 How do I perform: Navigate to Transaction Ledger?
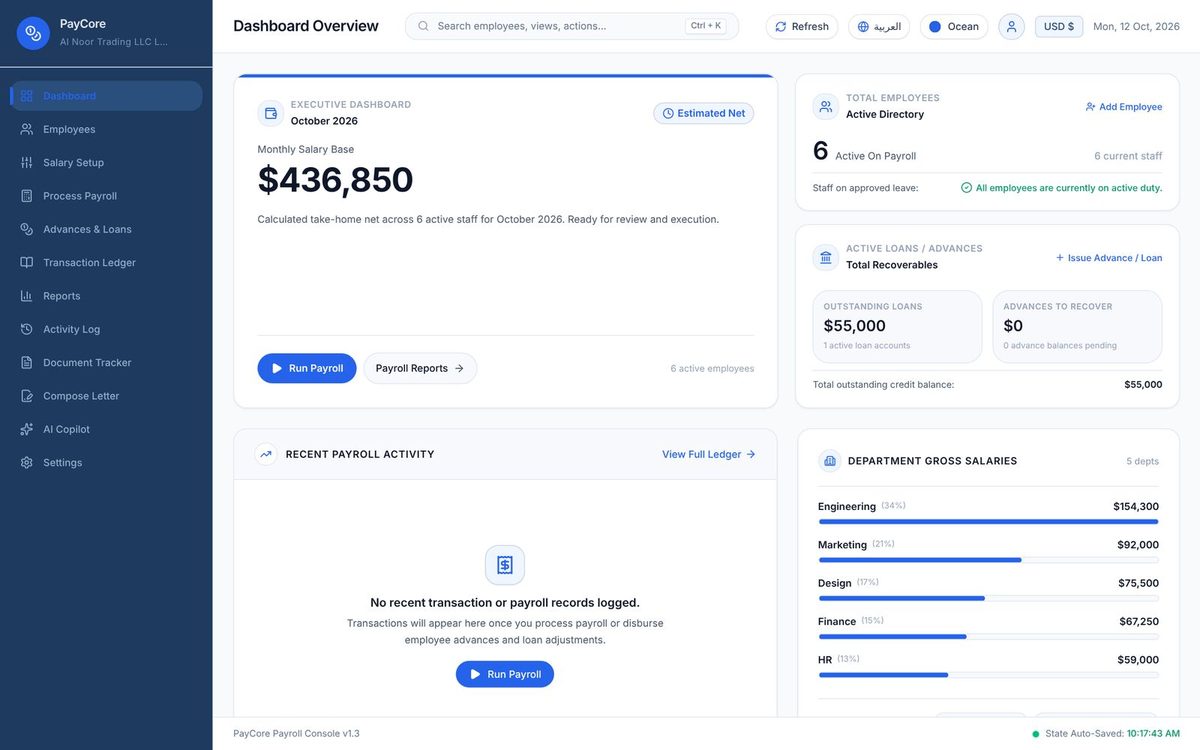[106, 262]
